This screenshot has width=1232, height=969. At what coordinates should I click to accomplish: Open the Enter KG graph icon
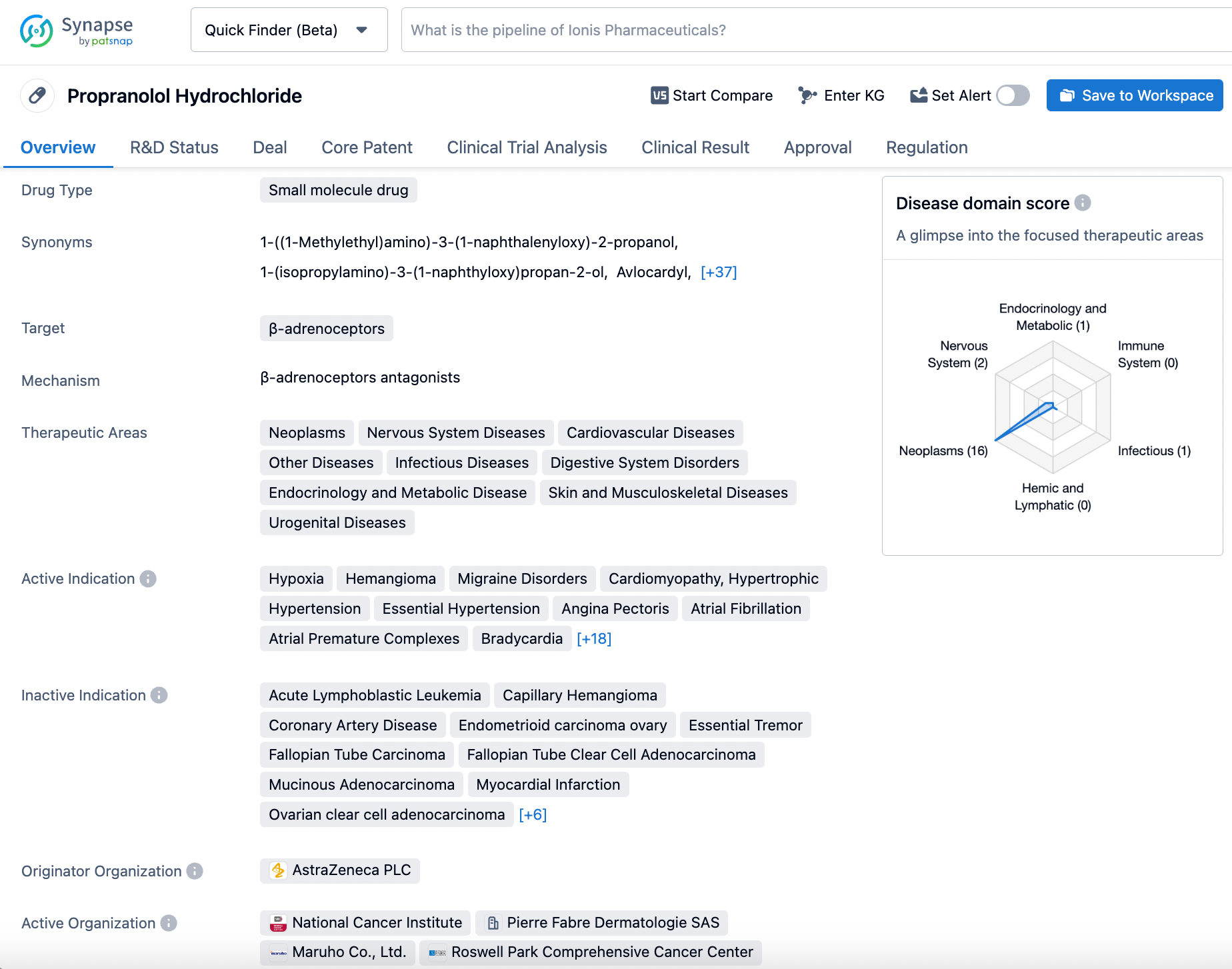point(807,96)
